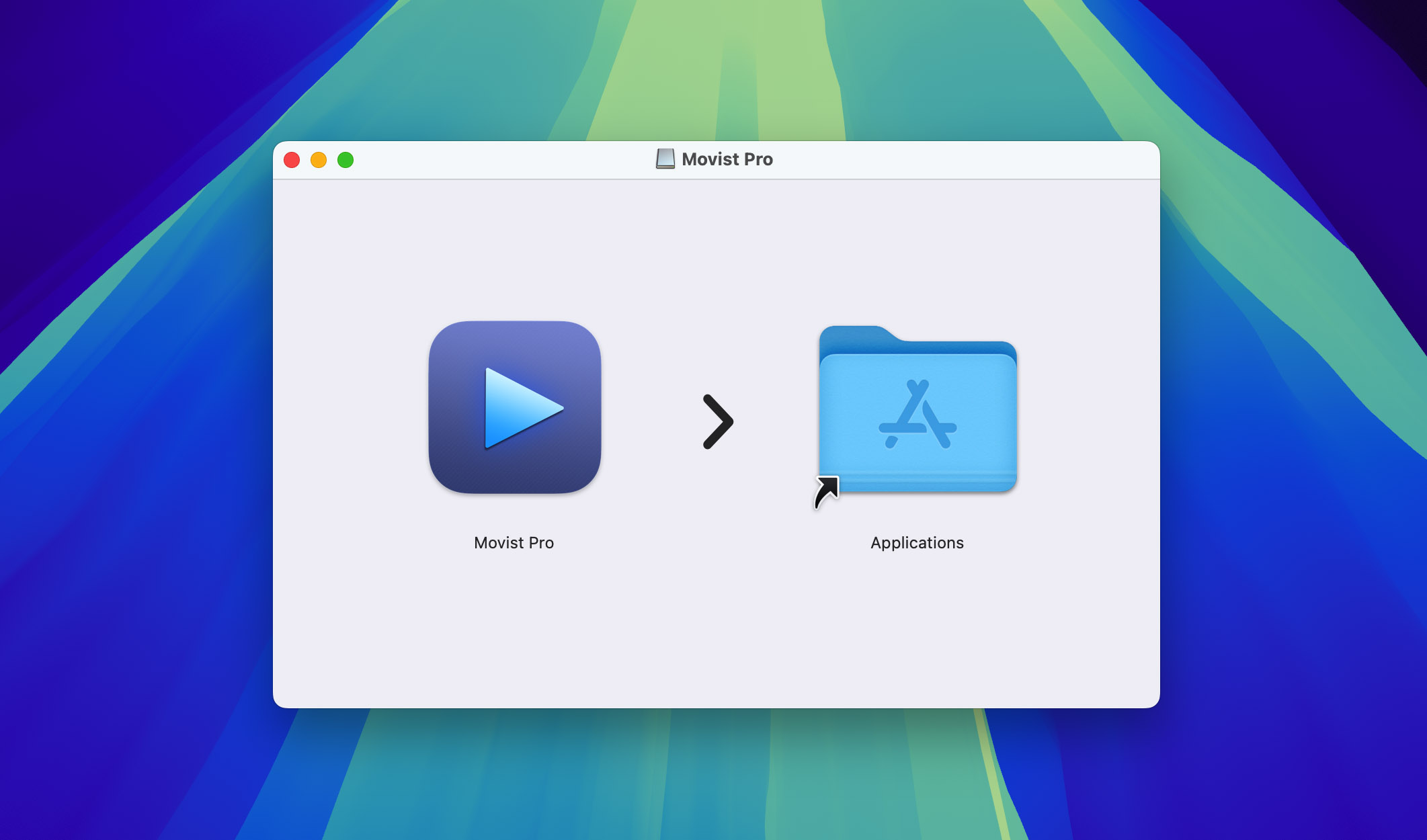
Task: Click the alias arrow badge on folder
Action: point(827,492)
